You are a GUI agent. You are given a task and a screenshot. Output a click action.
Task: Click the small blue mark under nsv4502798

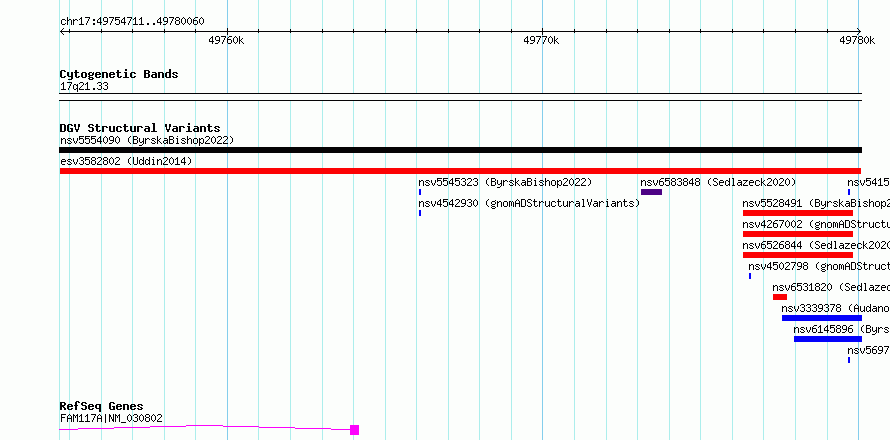750,276
